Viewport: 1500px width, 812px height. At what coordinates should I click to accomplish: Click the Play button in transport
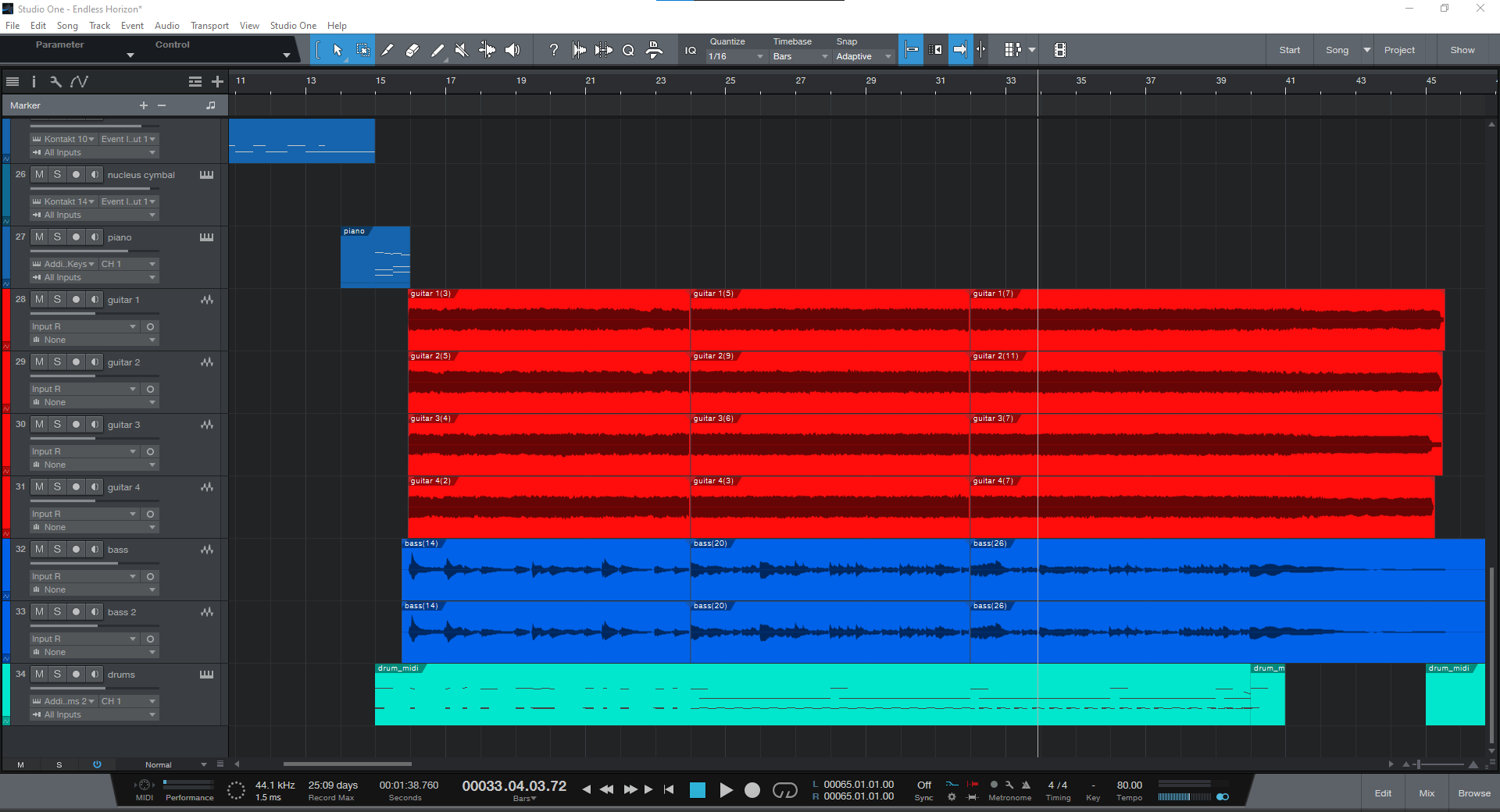coord(726,790)
